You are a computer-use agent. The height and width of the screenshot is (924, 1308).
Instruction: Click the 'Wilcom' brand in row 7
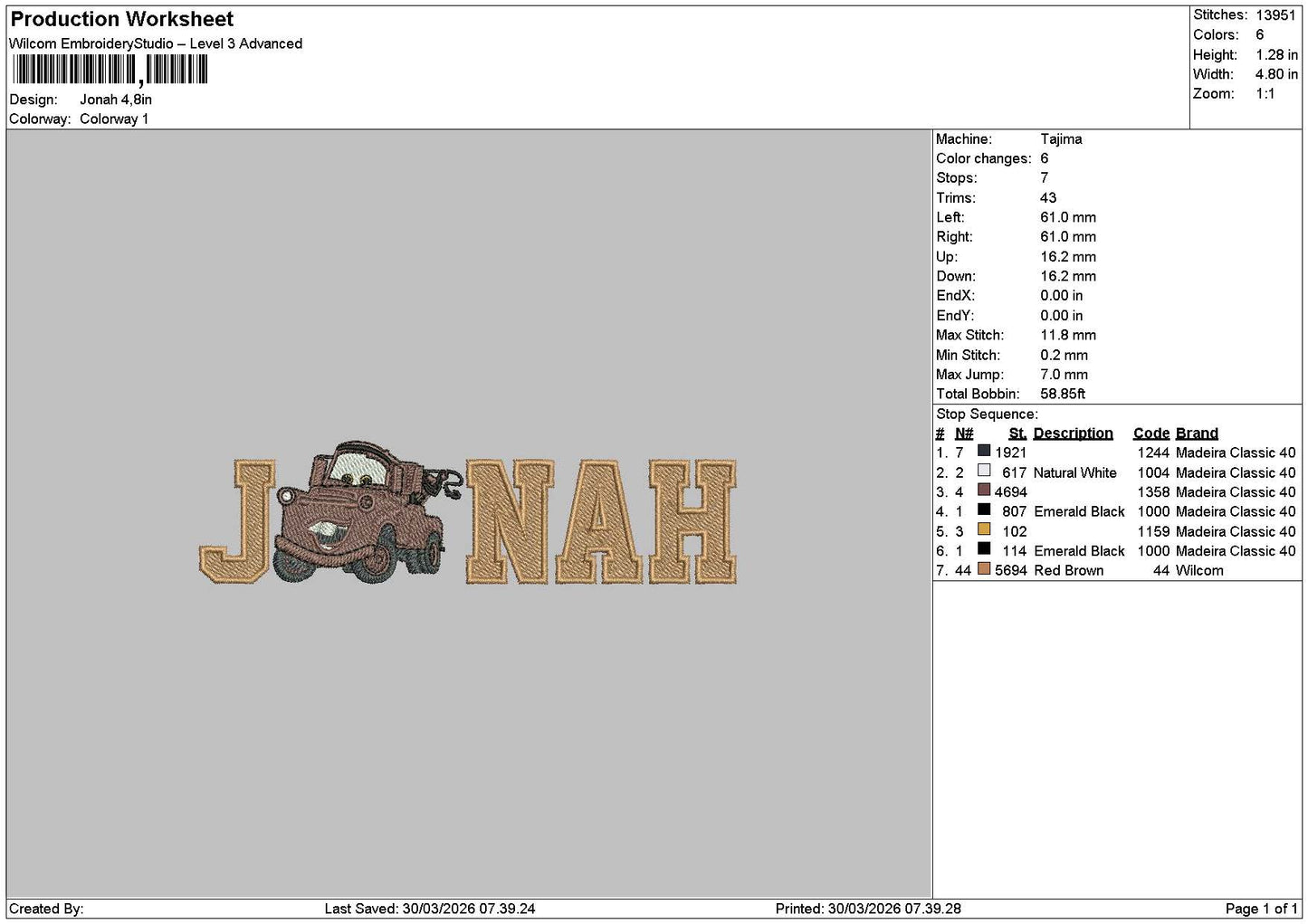pyautogui.click(x=1199, y=570)
